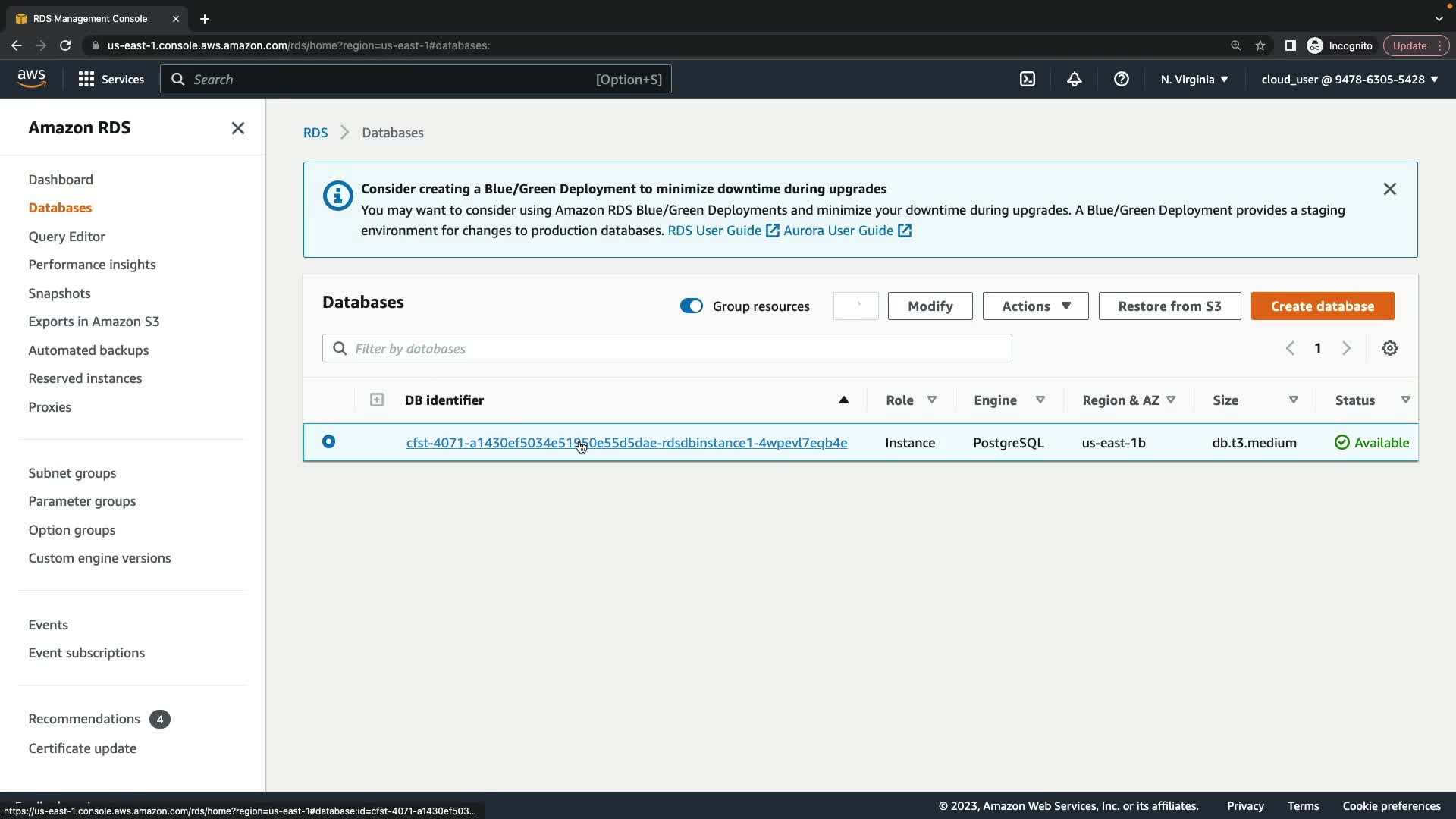Viewport: 1456px width, 819px height.
Task: Open table preferences gear icon
Action: (x=1389, y=348)
